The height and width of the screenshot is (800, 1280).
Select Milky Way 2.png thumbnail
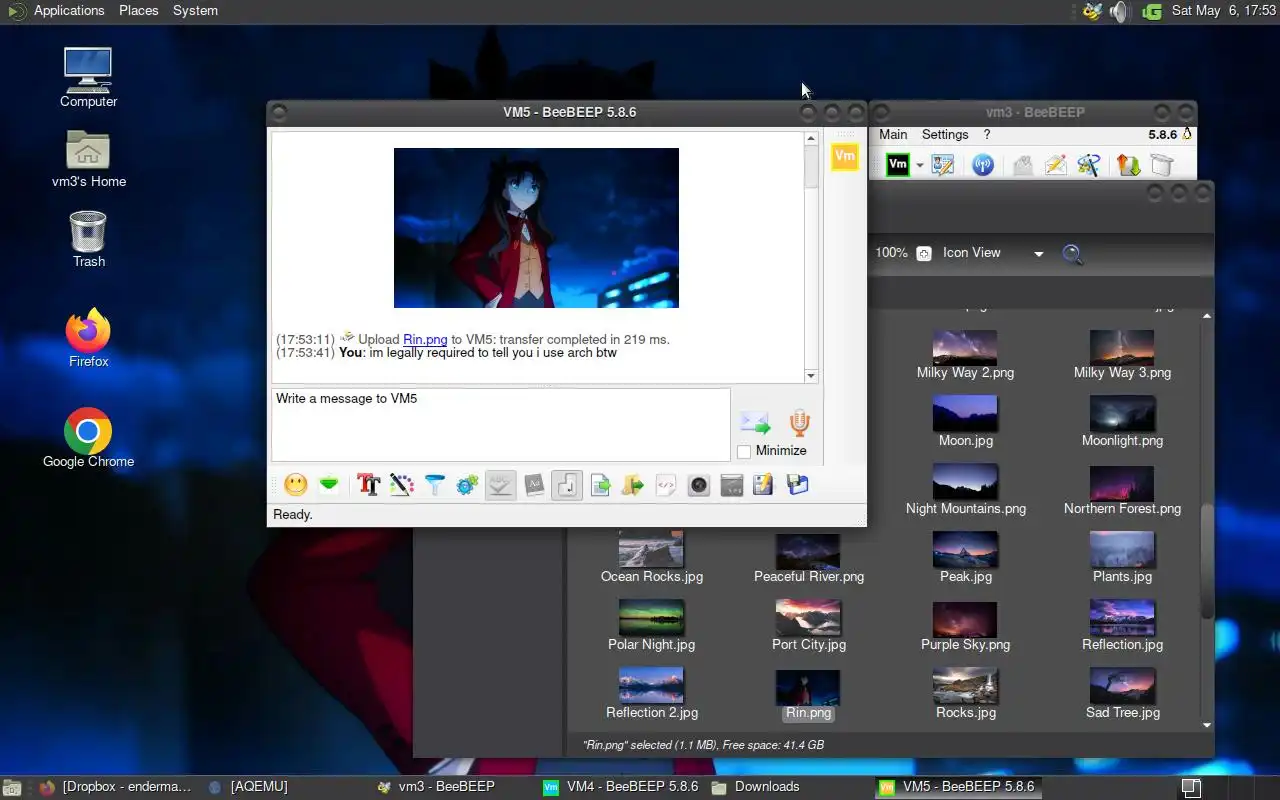click(x=965, y=347)
